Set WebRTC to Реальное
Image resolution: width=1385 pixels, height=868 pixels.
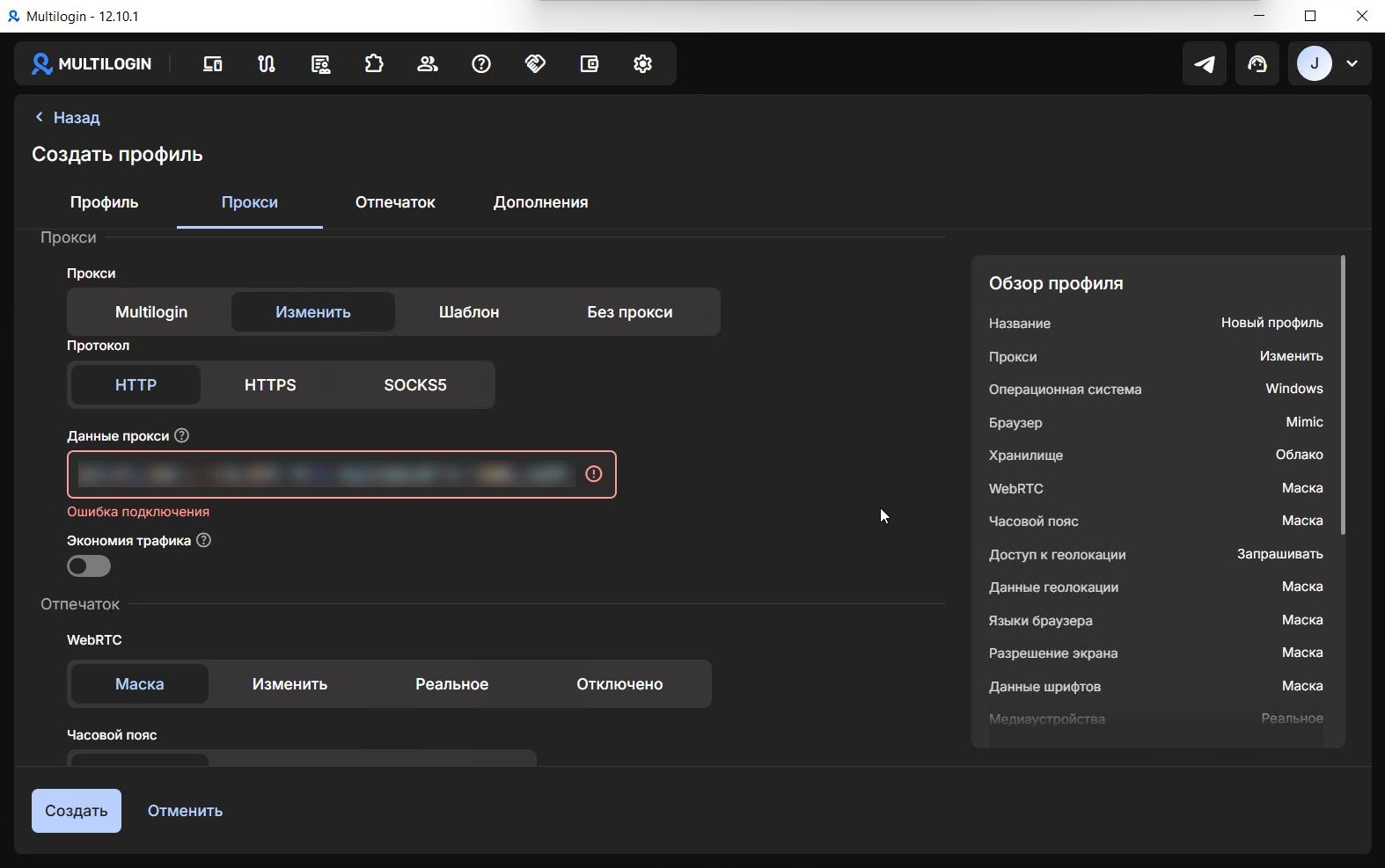click(x=452, y=684)
